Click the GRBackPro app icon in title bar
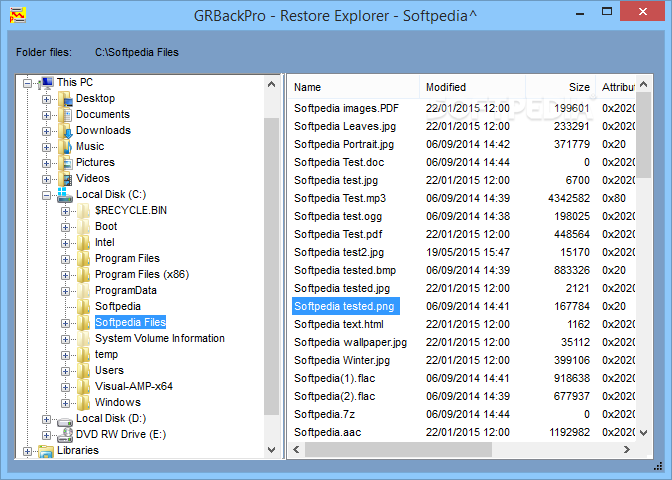 (18, 15)
